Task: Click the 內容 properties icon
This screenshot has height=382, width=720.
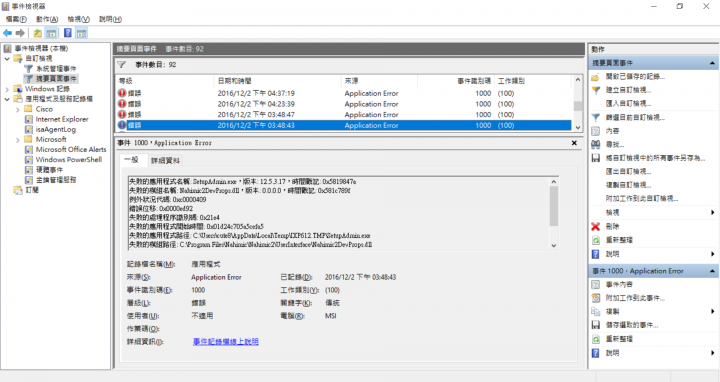Action: (x=596, y=131)
